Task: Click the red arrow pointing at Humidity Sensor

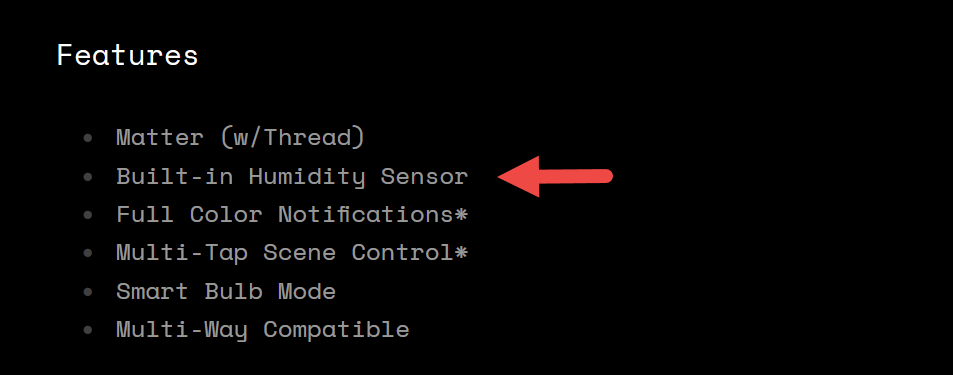Action: tap(555, 176)
